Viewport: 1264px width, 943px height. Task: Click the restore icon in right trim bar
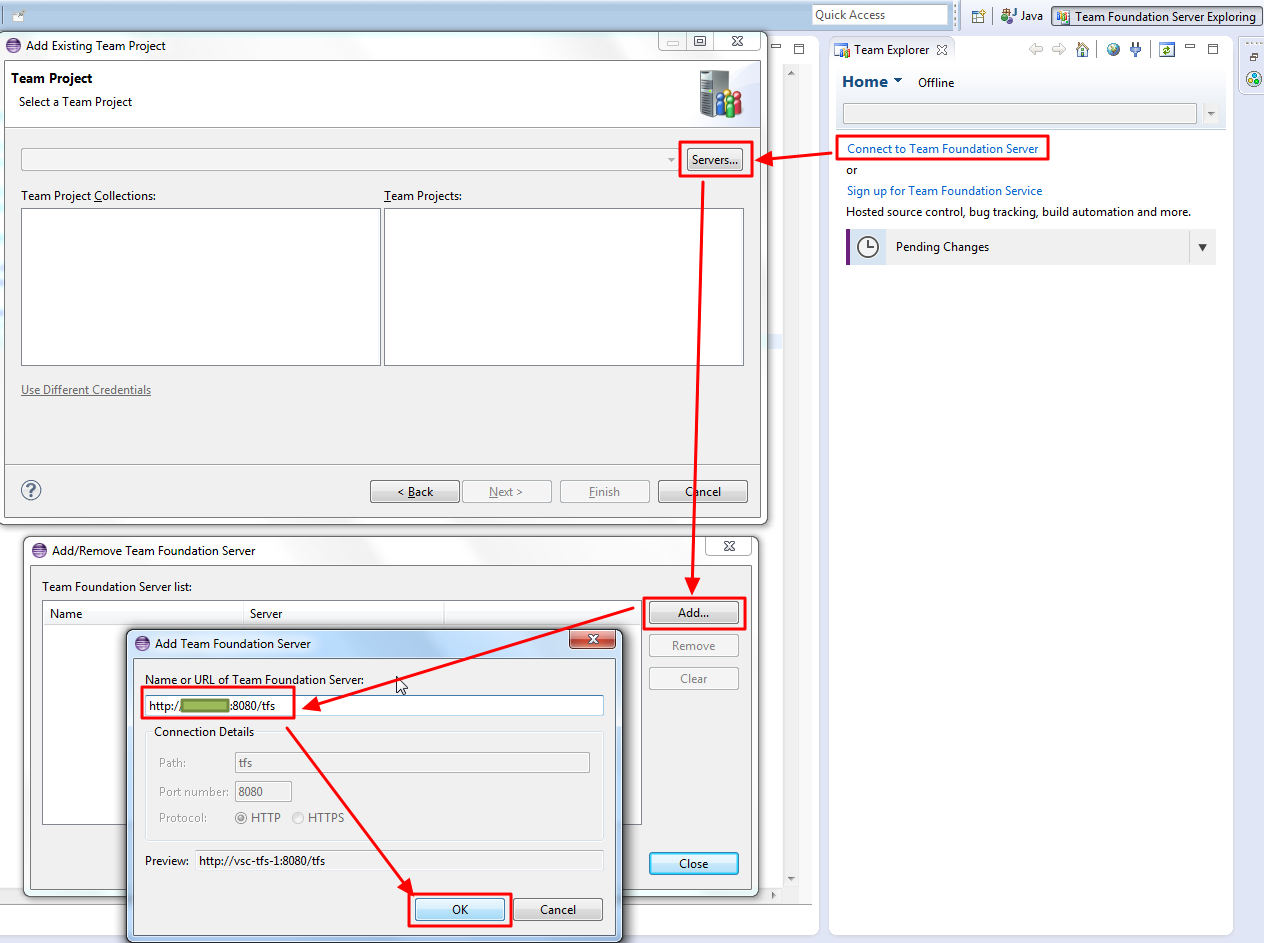tap(1254, 58)
